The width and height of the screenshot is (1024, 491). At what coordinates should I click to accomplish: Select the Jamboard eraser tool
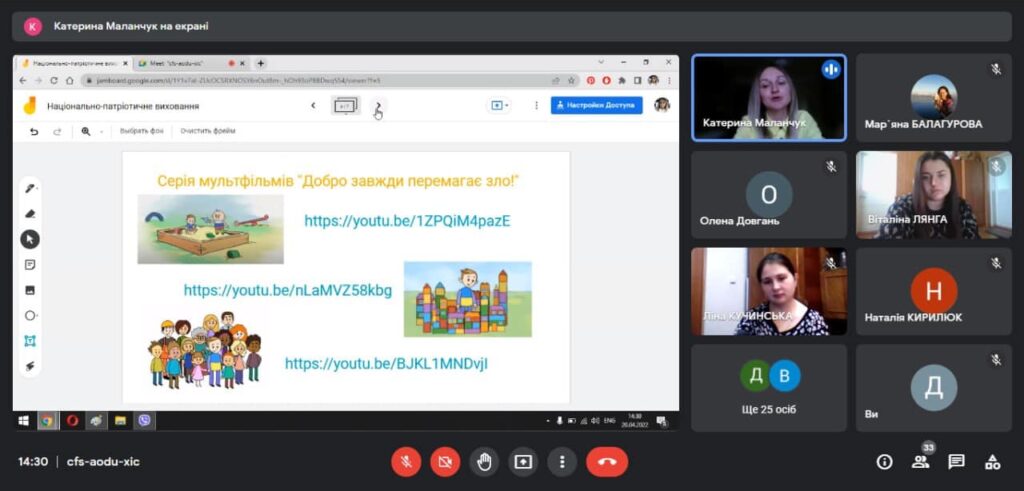click(x=30, y=213)
